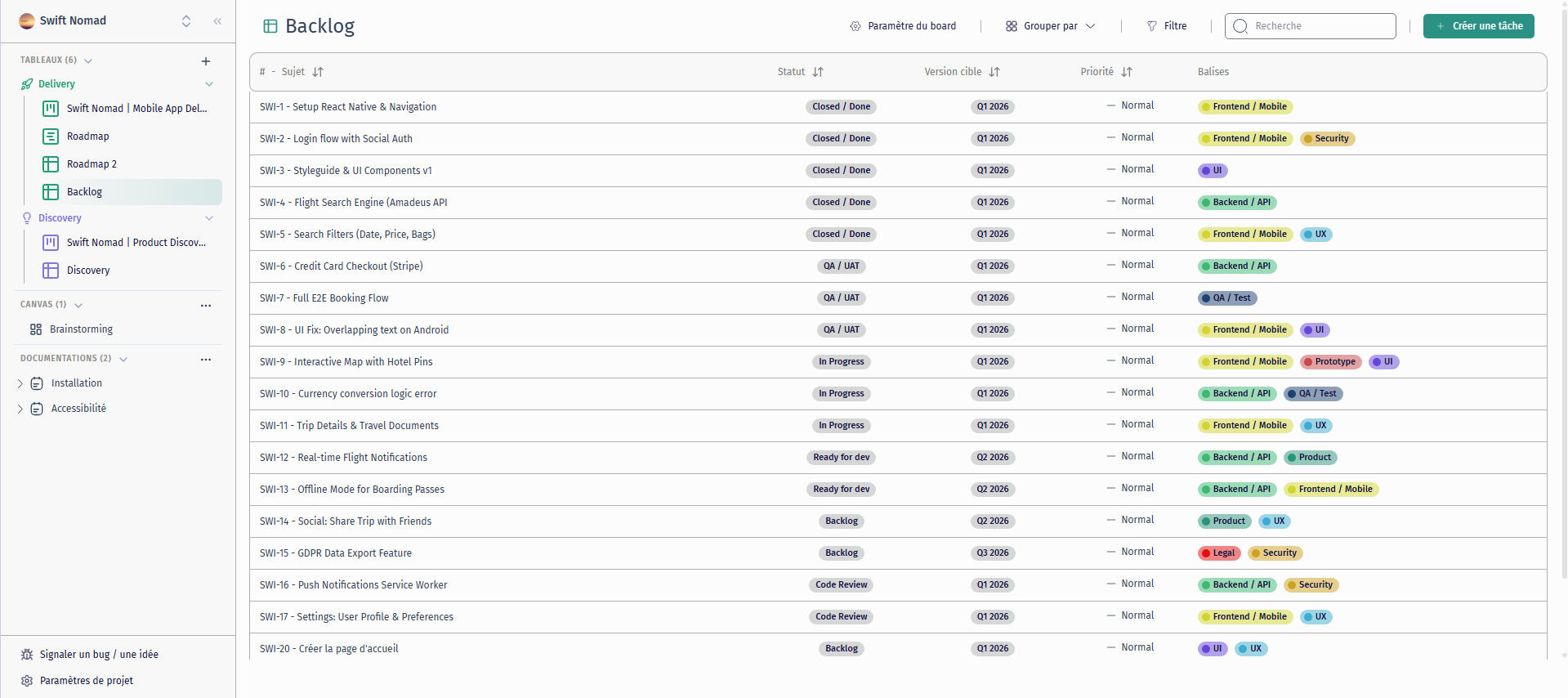Click the Ready for dev status of SWI-12
Image resolution: width=1568 pixels, height=698 pixels.
pyautogui.click(x=842, y=458)
